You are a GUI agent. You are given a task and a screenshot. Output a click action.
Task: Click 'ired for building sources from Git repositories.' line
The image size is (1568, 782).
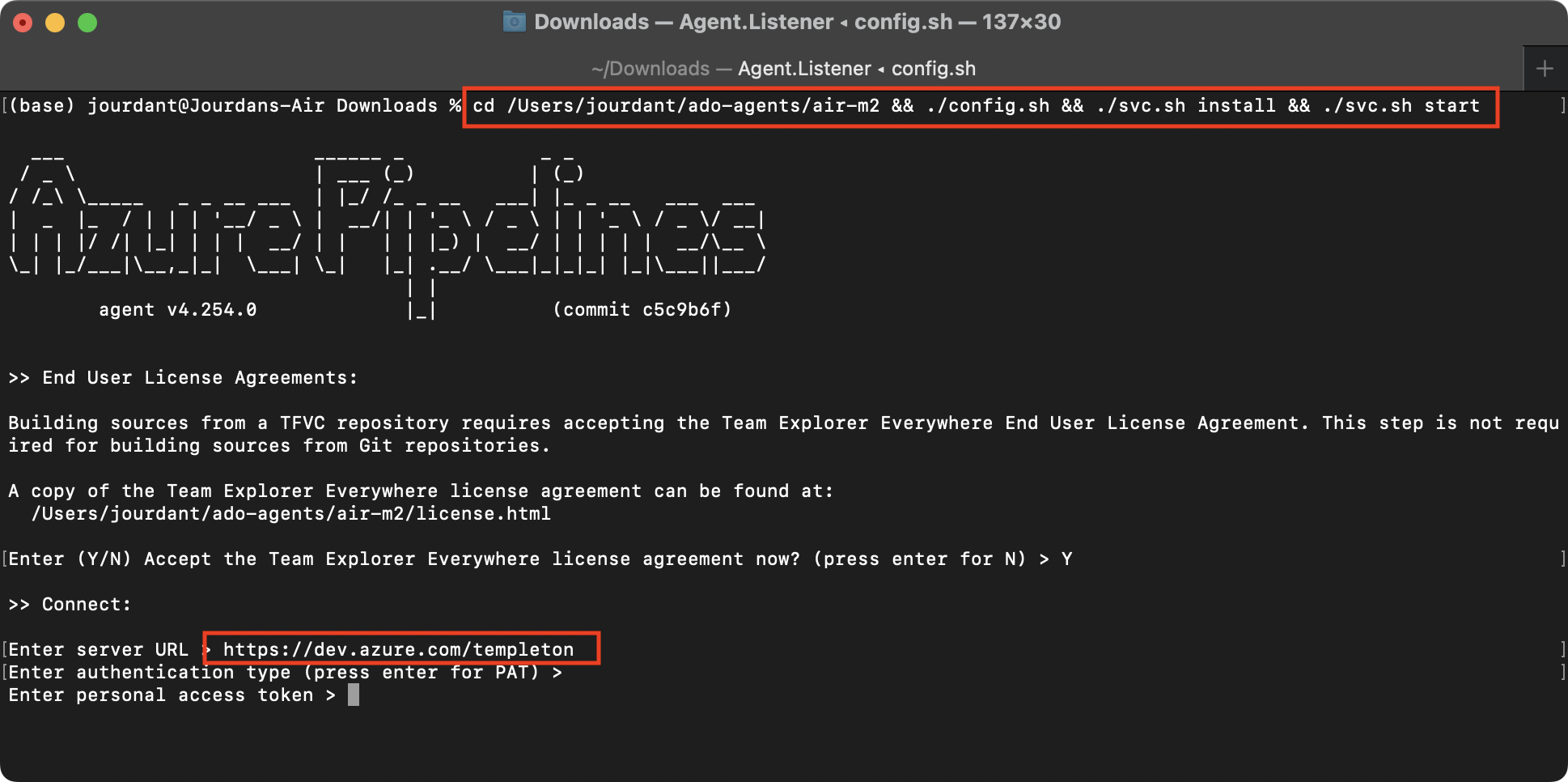coord(279,446)
